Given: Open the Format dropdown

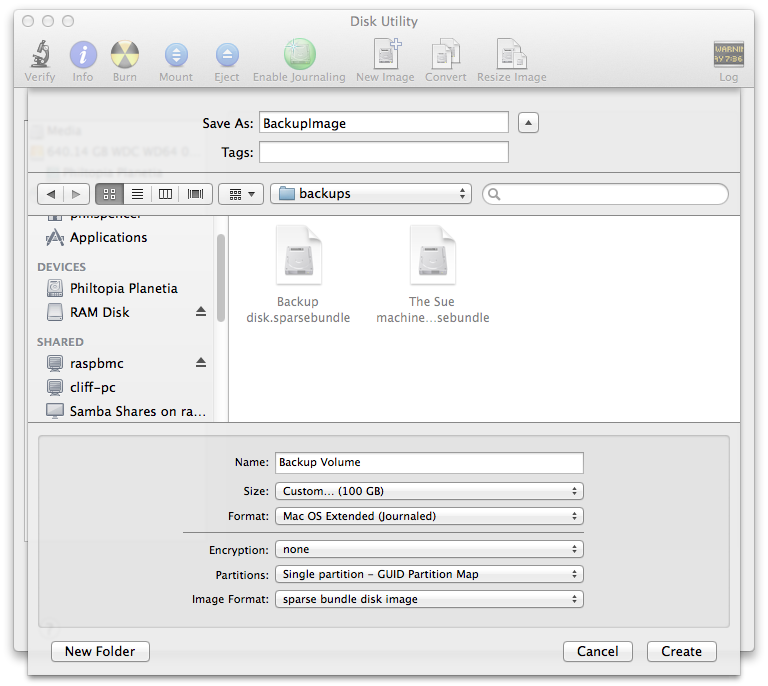Looking at the screenshot, I should pos(429,516).
